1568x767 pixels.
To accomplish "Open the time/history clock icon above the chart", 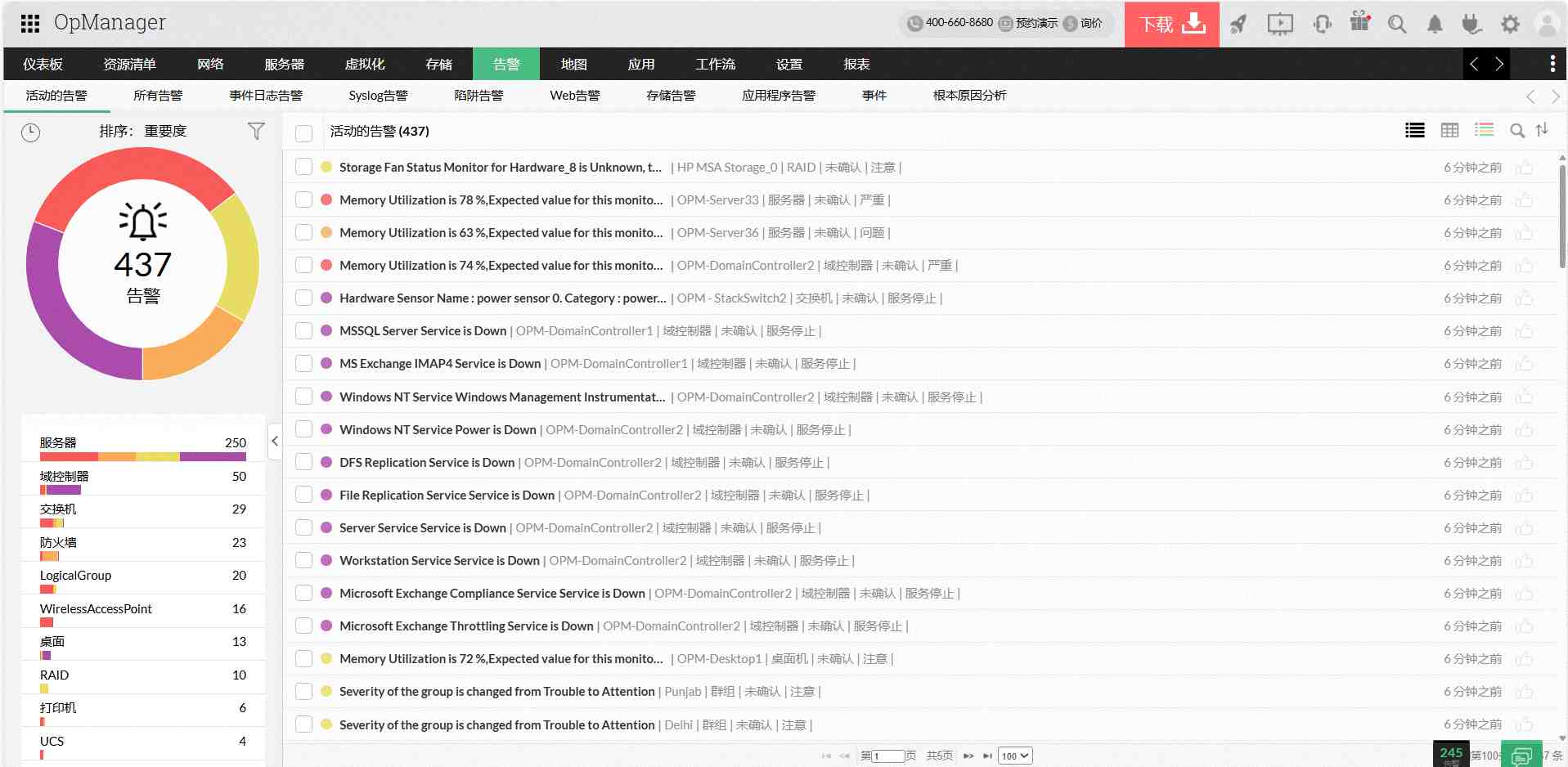I will (30, 132).
